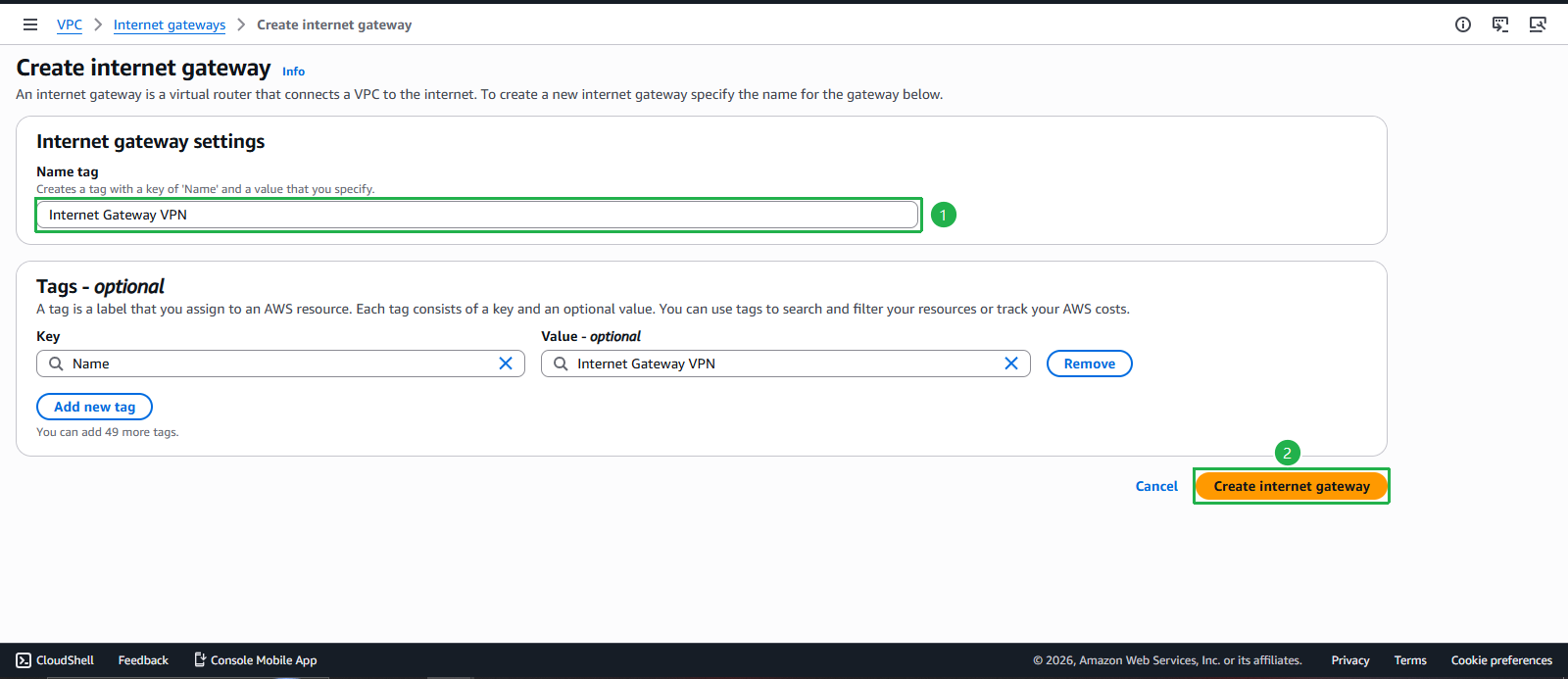Remove the Name tag row
This screenshot has height=679, width=1568.
1090,364
